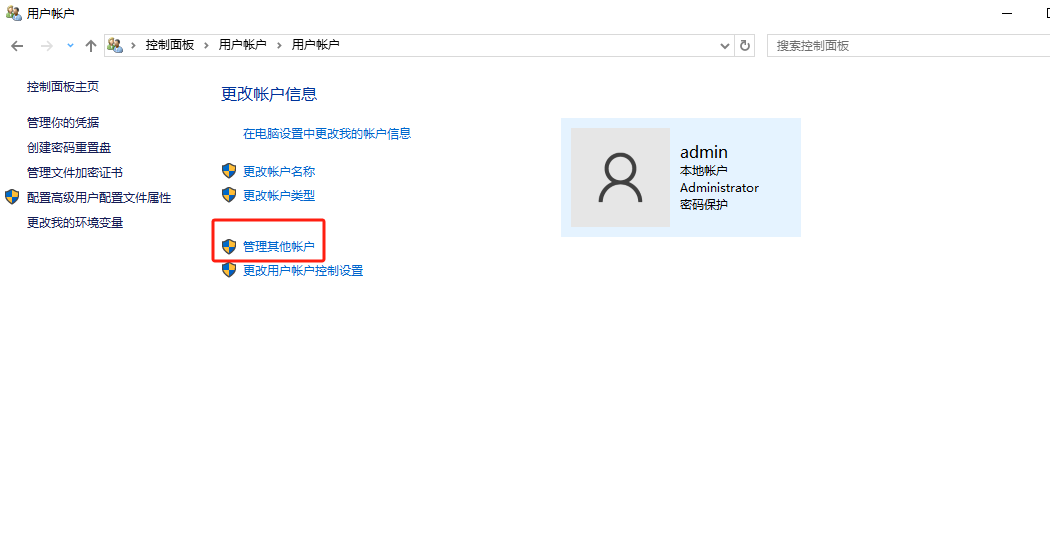Click the admin account name text
This screenshot has height=557, width=1050.
click(x=704, y=152)
